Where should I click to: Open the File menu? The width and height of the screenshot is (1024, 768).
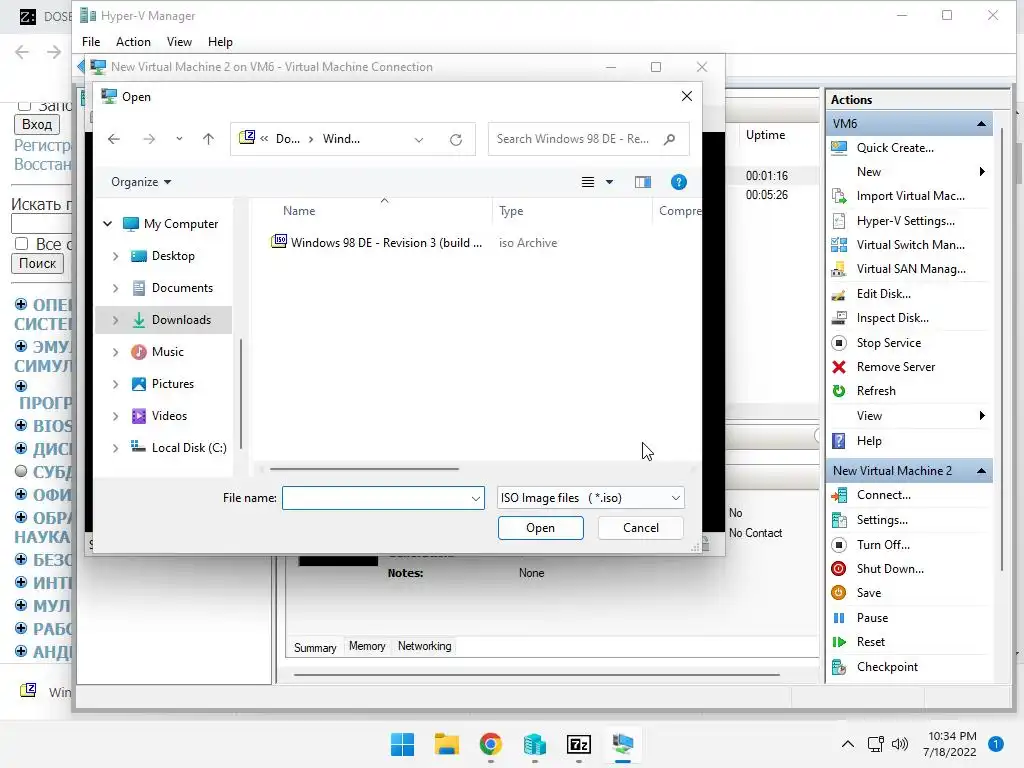click(91, 42)
